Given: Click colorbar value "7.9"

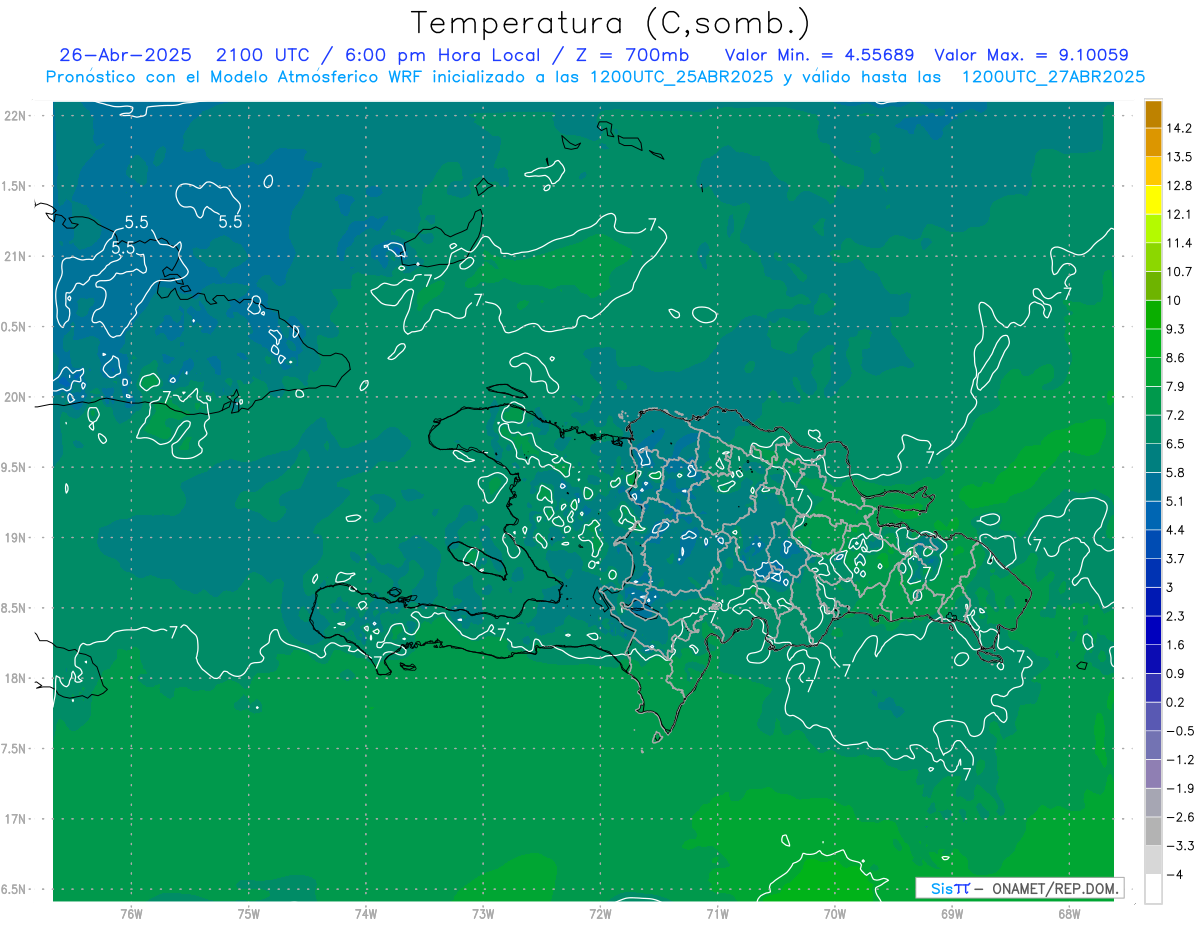Looking at the screenshot, I should point(1176,386).
